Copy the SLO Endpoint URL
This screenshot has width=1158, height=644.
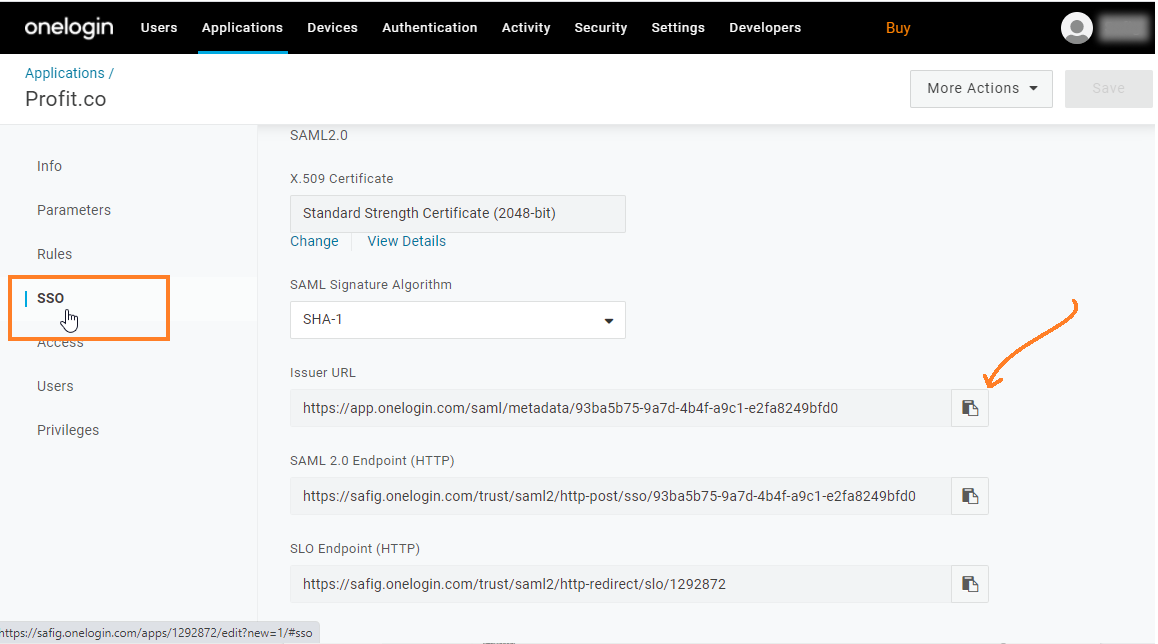click(970, 584)
